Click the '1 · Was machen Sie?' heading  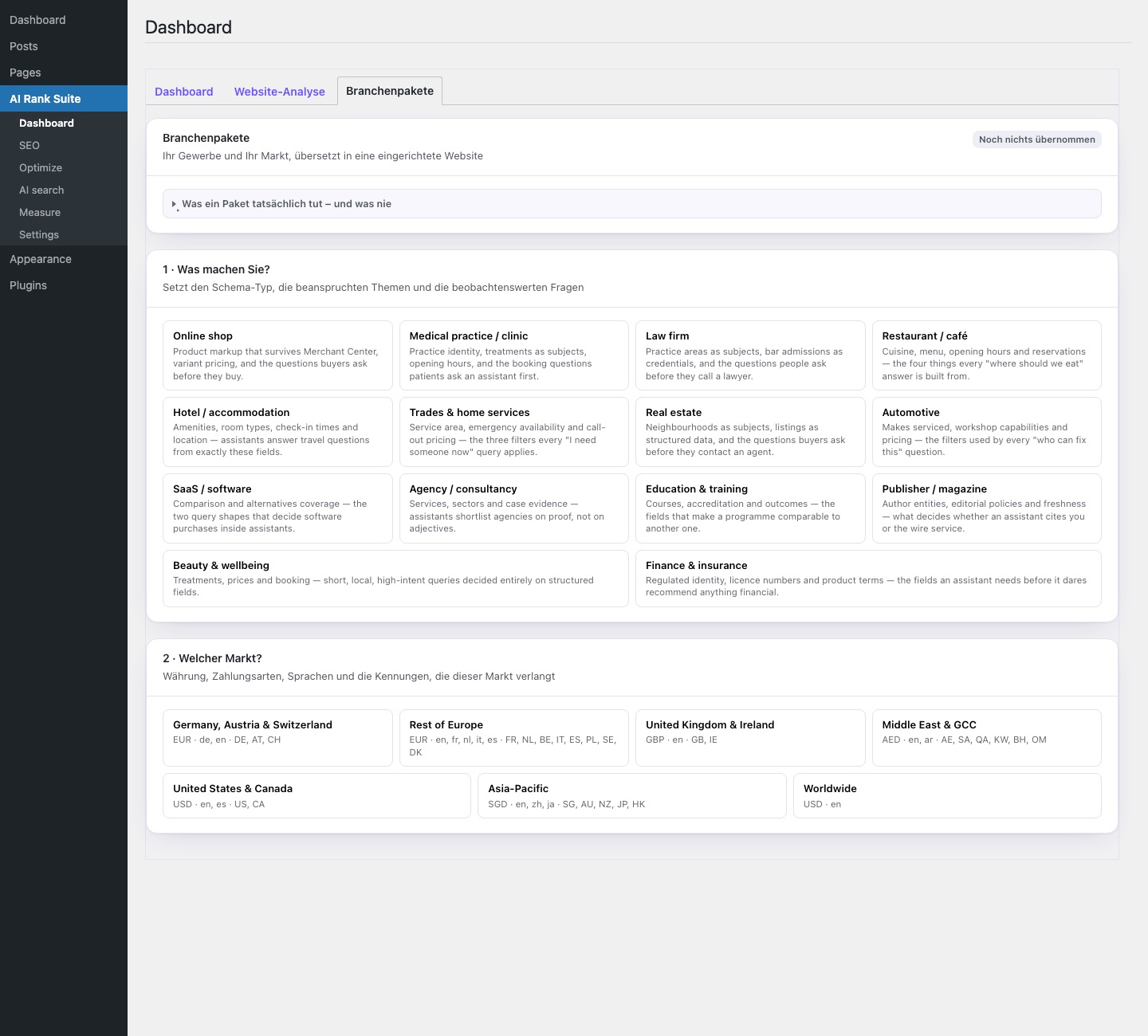(216, 269)
